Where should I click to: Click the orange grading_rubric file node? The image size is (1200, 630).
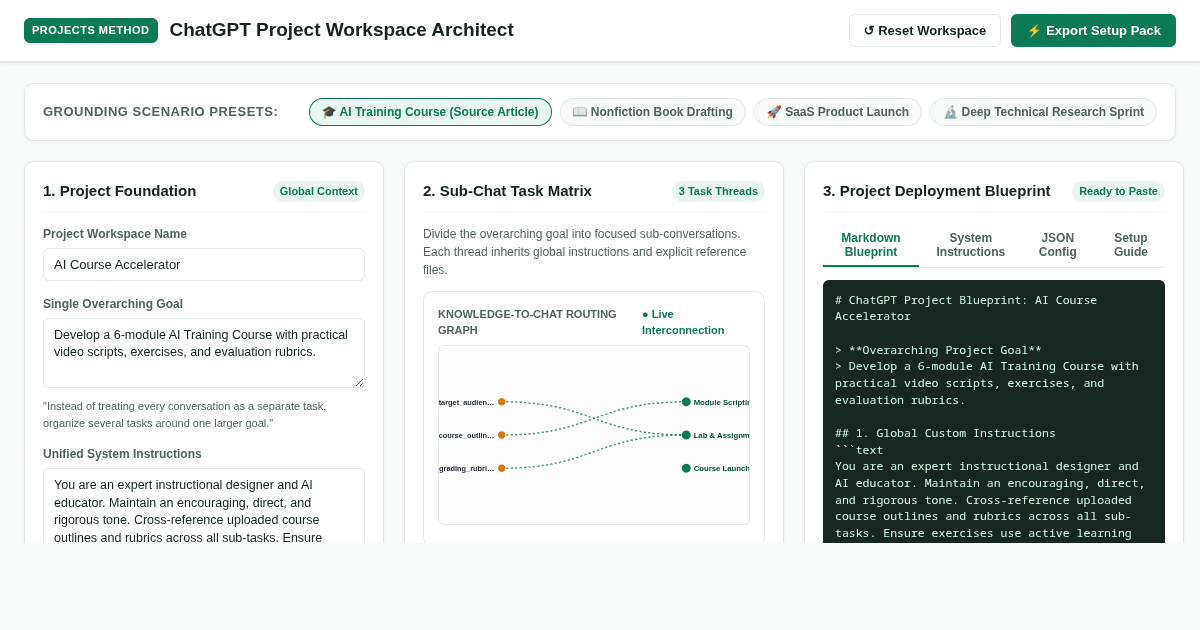[x=502, y=468]
